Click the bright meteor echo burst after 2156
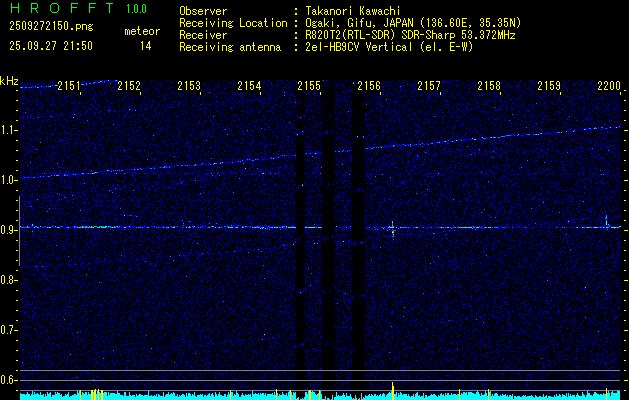This screenshot has width=629, height=400. coord(392,229)
